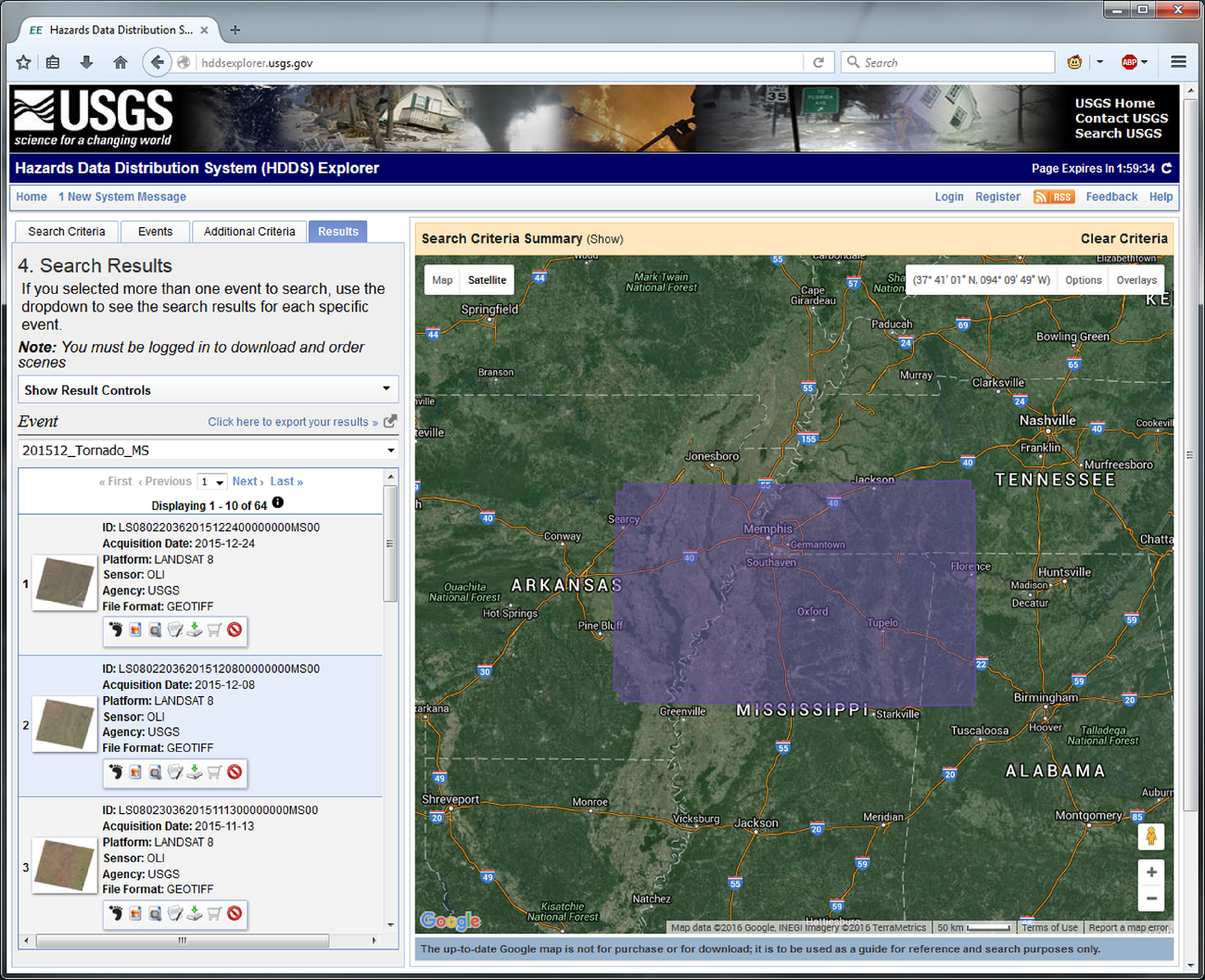Open thumbnail of the 2015-12-24 scene

click(65, 582)
